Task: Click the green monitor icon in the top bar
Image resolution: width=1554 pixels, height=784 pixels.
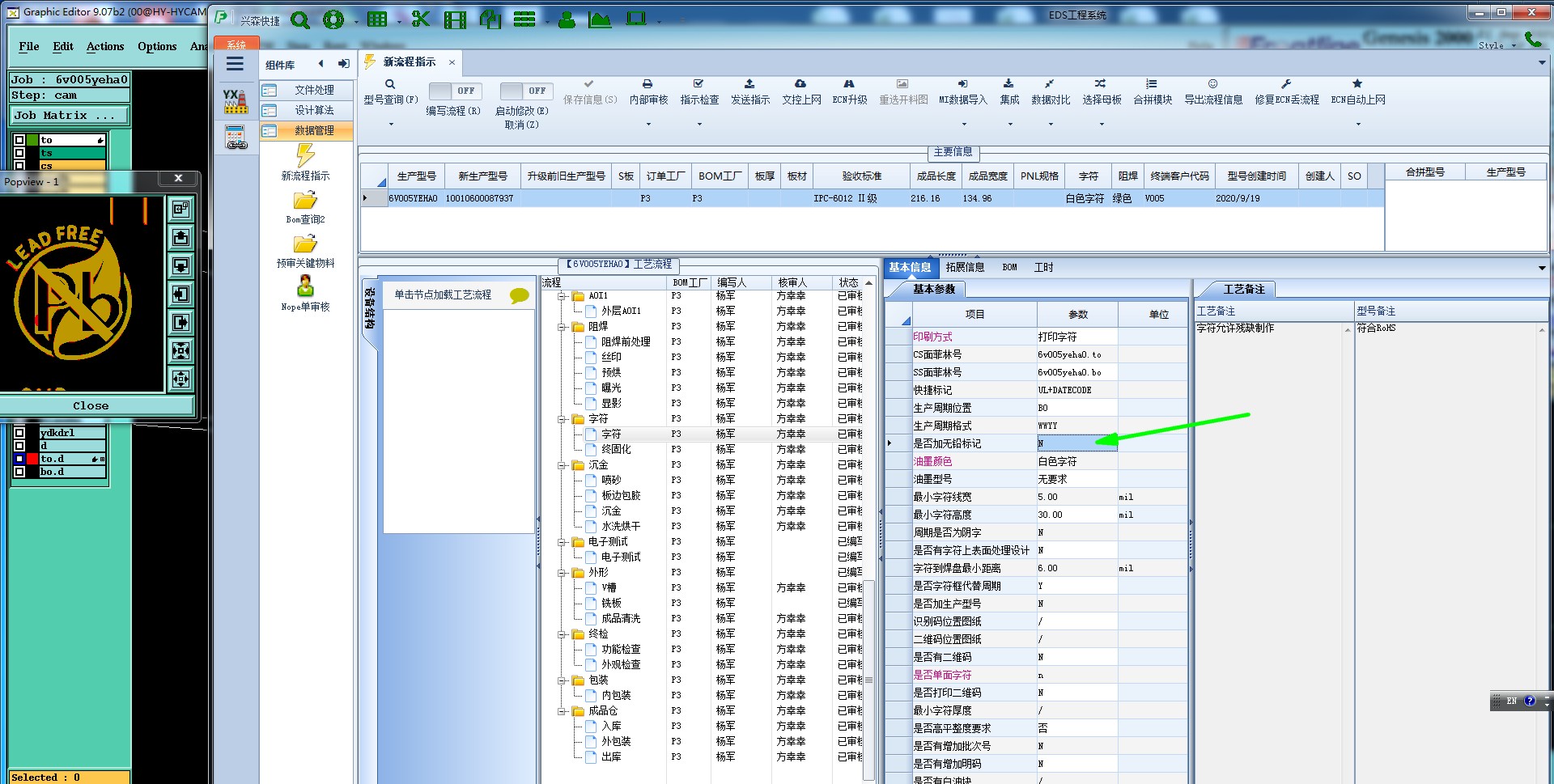Action: pos(637,19)
